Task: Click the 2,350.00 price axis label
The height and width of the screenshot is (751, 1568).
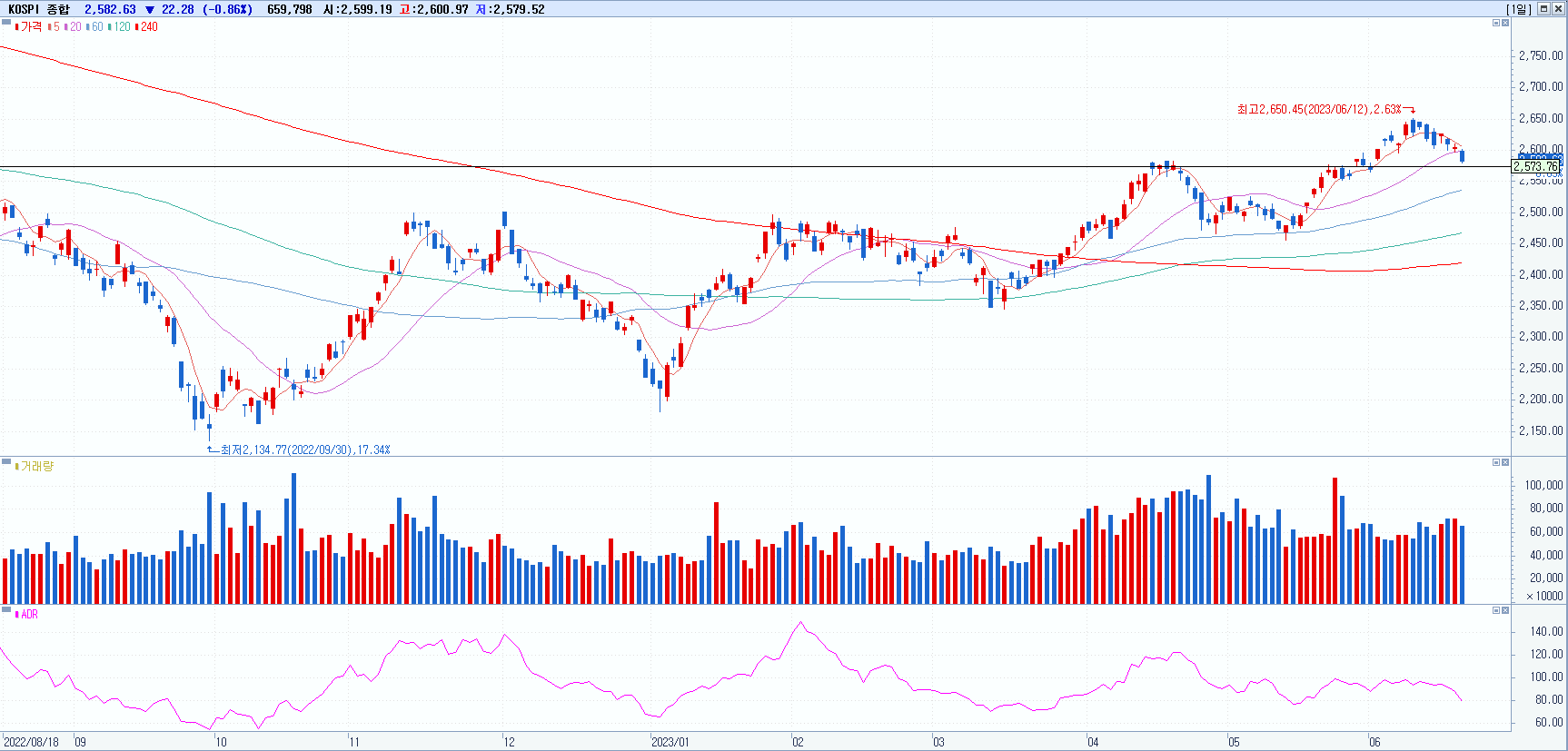Action: [x=1541, y=305]
